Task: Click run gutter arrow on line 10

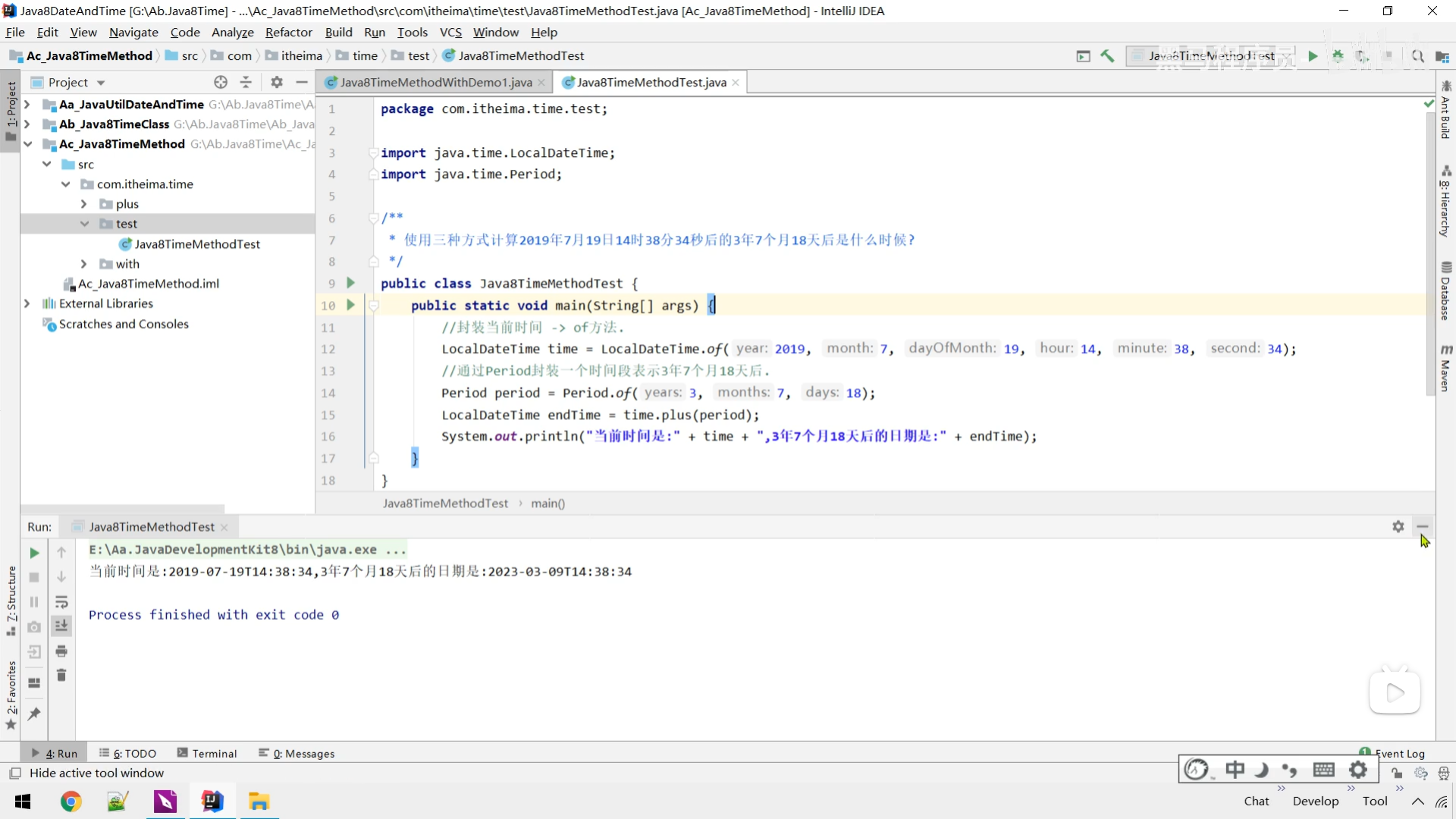Action: point(350,305)
